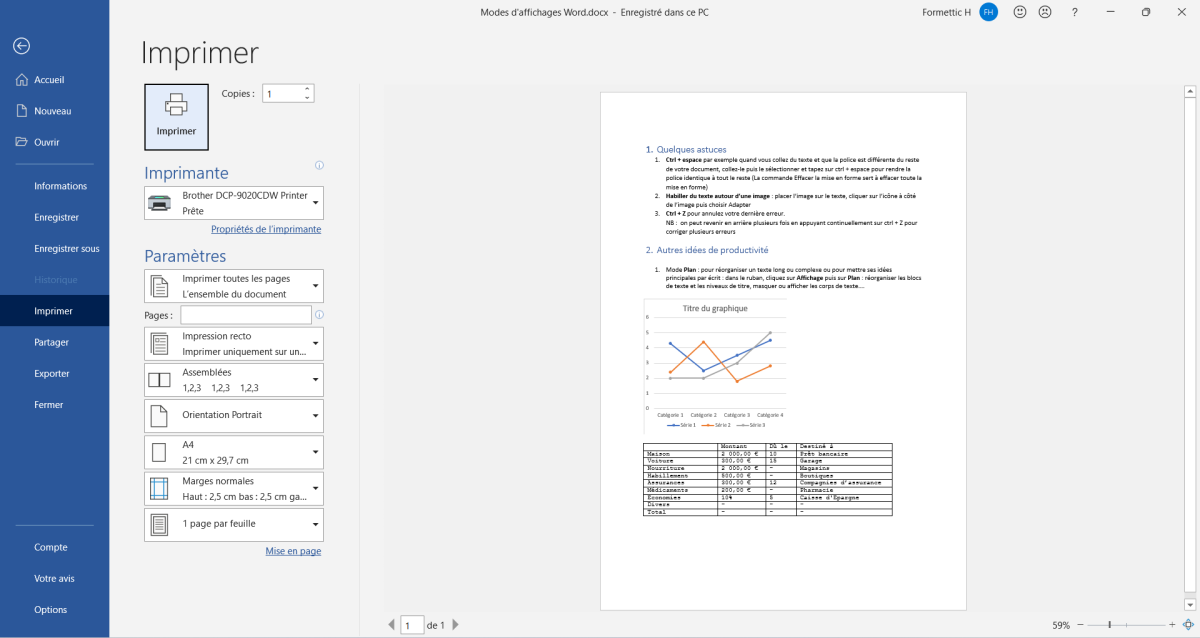Click the Pages field info icon
Viewport: 1200px width, 638px height.
tap(319, 315)
